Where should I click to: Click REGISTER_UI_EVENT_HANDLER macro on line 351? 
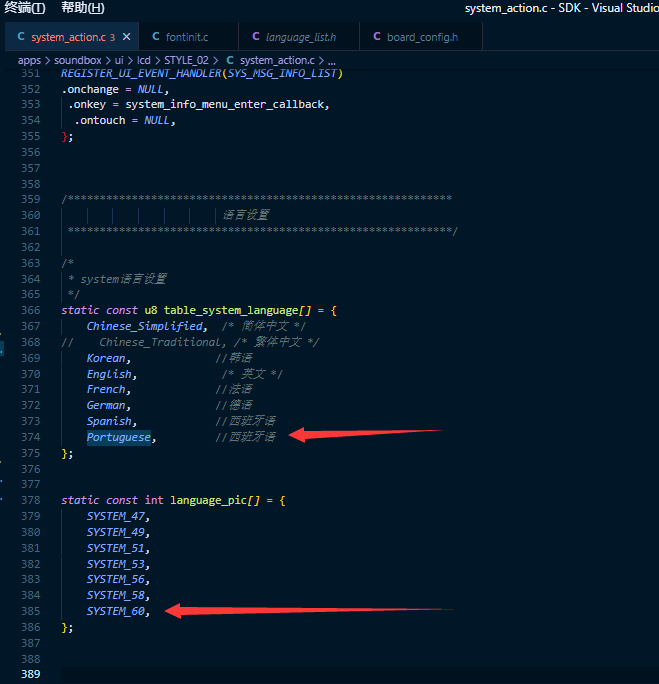(141, 73)
